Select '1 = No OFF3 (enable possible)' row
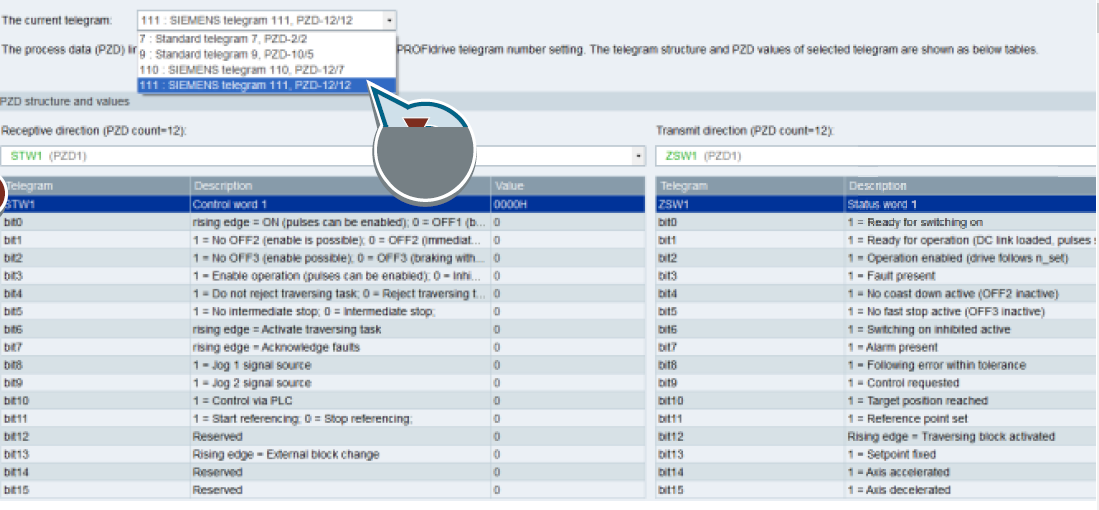The width and height of the screenshot is (1099, 510). [322, 258]
